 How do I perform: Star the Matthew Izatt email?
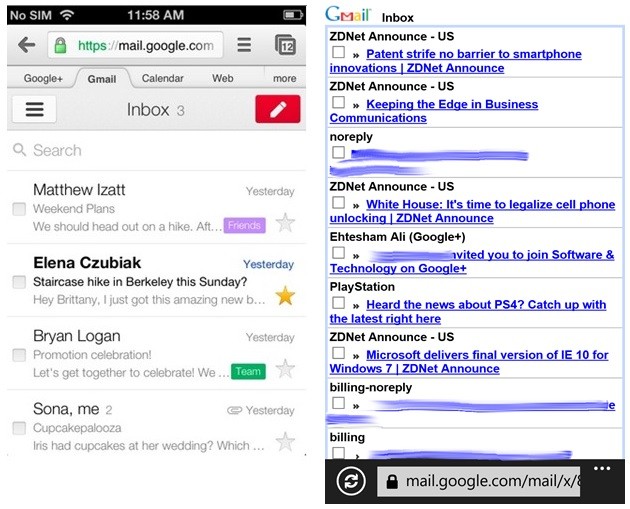(x=285, y=223)
